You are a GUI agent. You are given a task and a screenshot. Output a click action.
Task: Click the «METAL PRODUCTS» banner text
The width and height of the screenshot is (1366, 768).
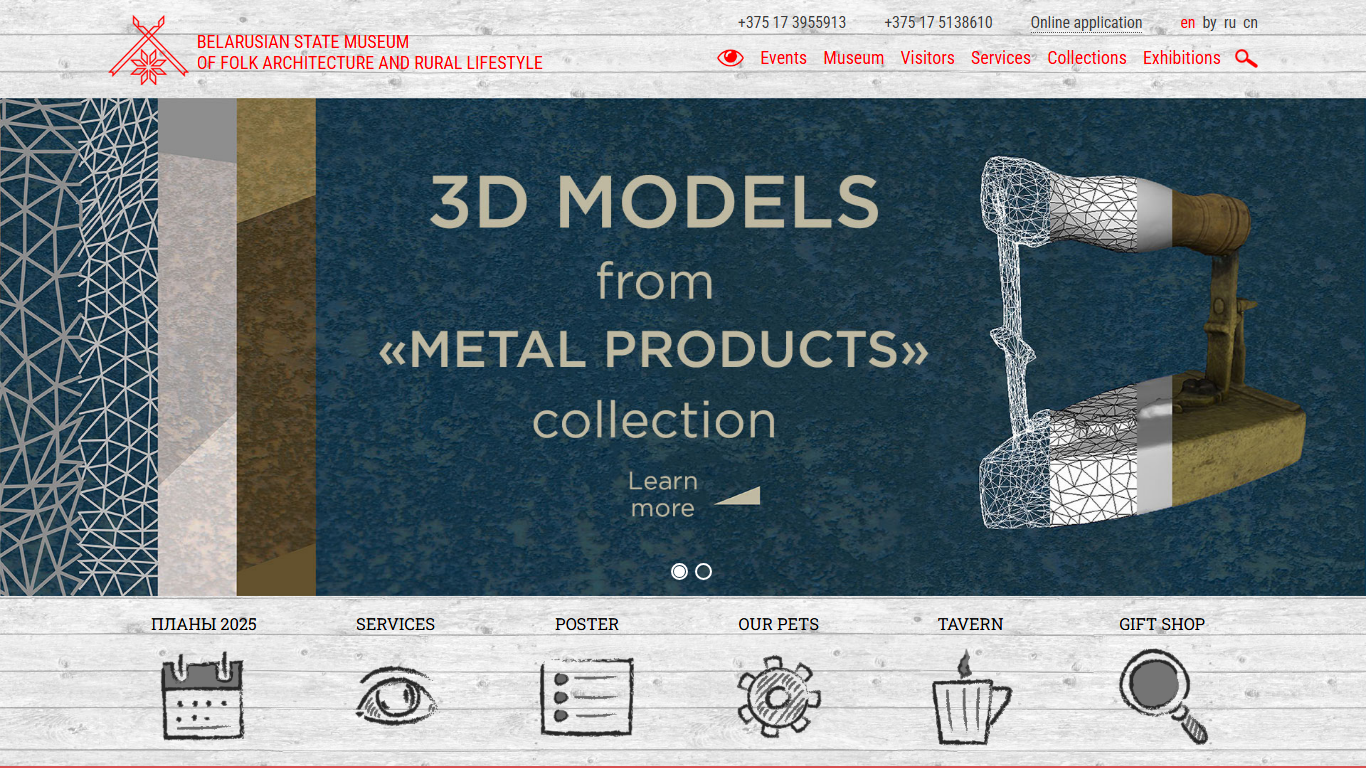[654, 349]
